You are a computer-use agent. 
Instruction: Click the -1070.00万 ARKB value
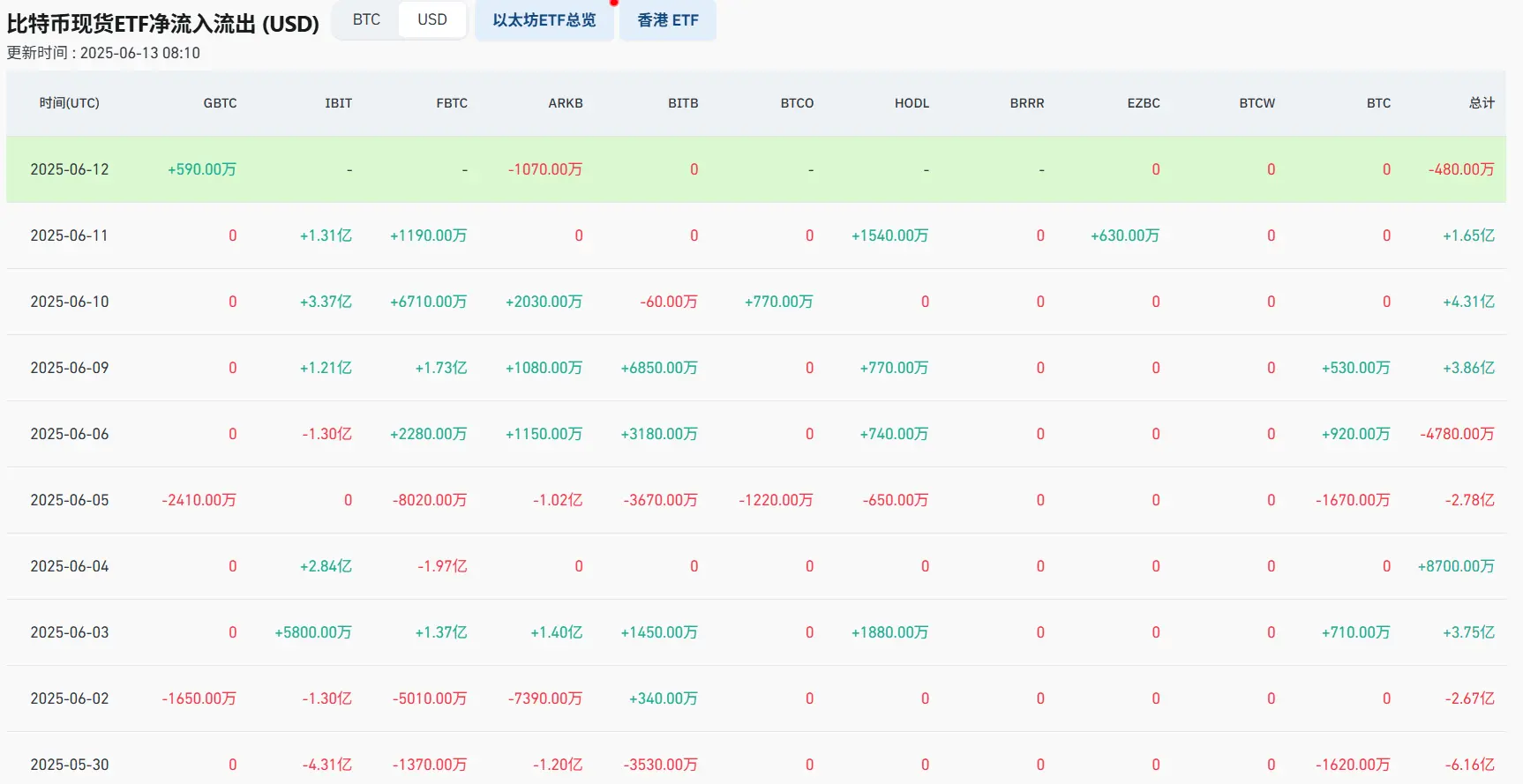click(x=545, y=169)
